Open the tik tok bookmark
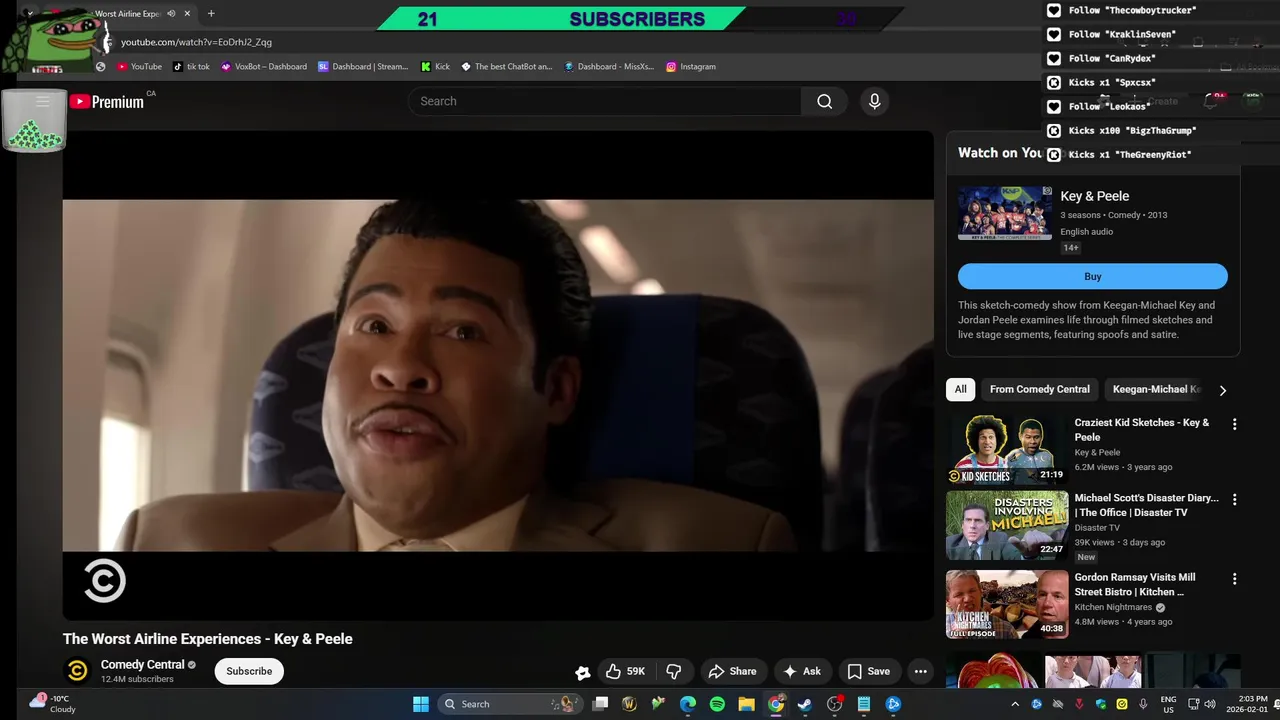Viewport: 1280px width, 720px height. pyautogui.click(x=191, y=67)
